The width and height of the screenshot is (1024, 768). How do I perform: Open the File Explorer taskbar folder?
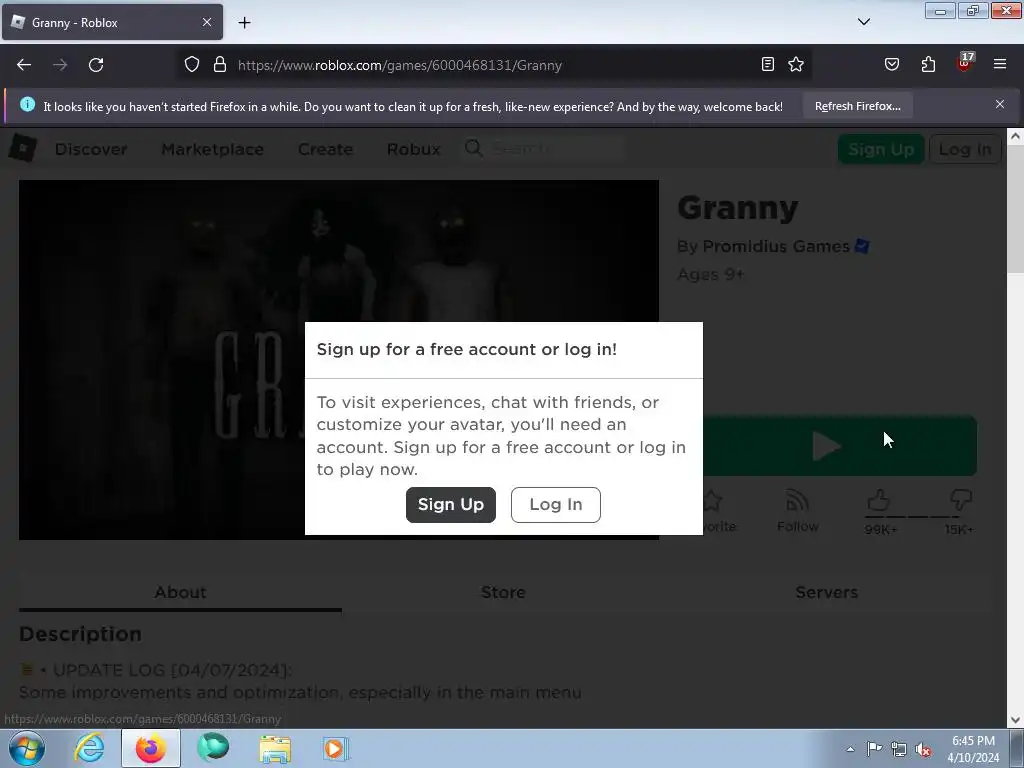coord(275,748)
